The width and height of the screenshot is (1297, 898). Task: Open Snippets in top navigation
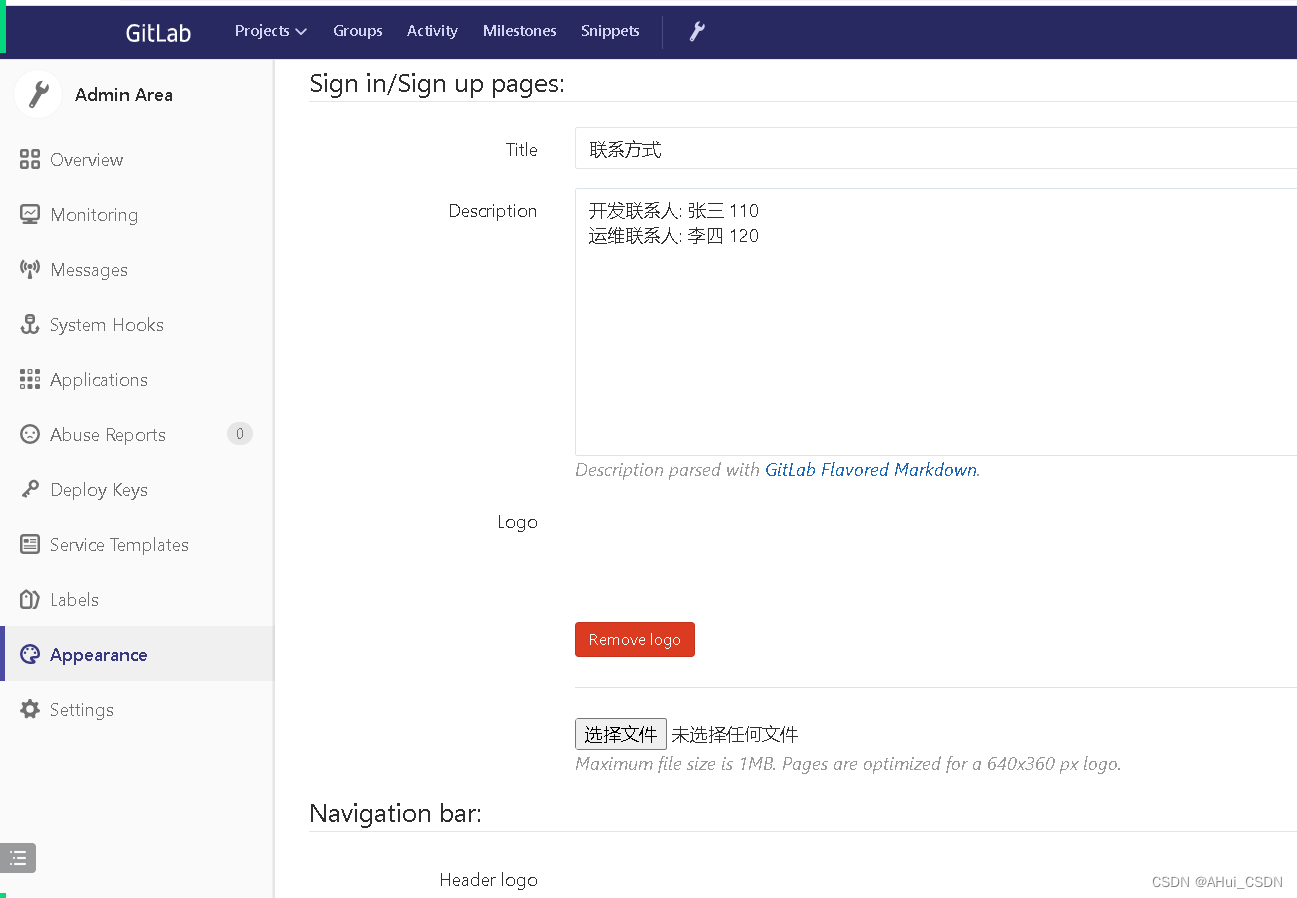[x=610, y=31]
